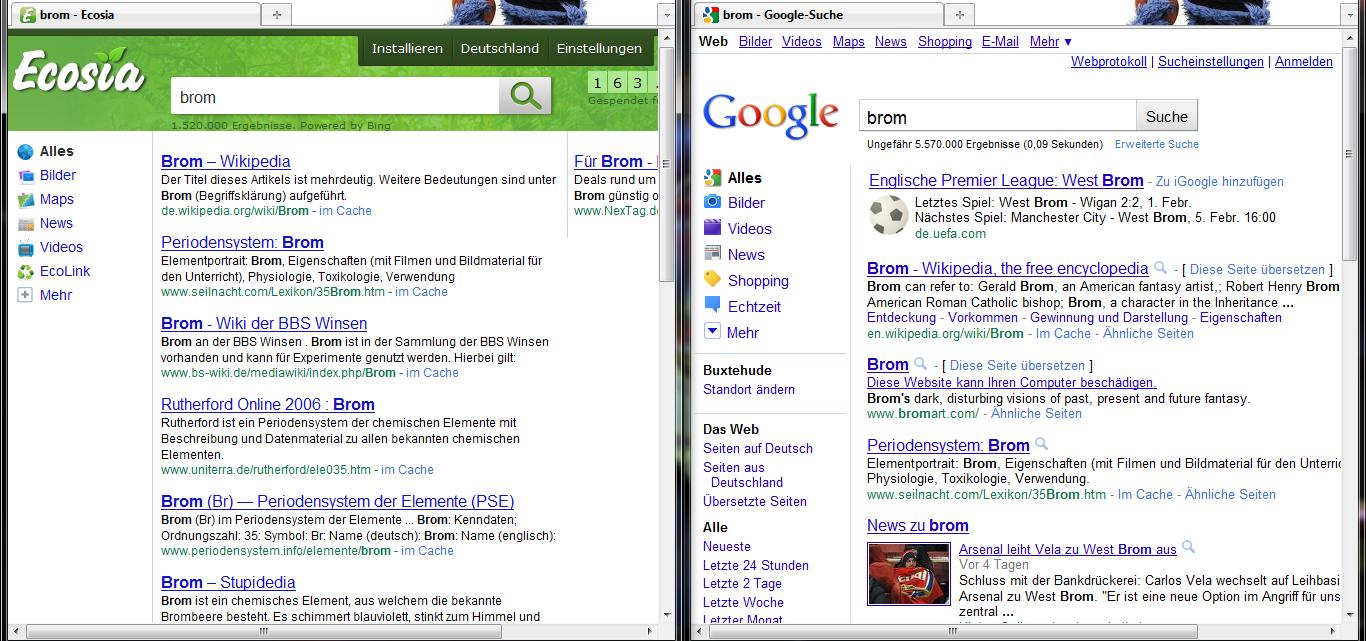Open Maps in Google top navigation
Image resolution: width=1366 pixels, height=641 pixels.
[848, 41]
